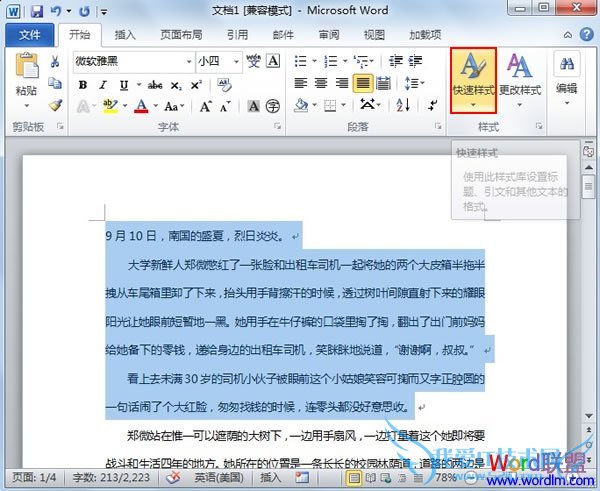Click the 页面: 1/4 page indicator
The width and height of the screenshot is (600, 491).
pos(34,477)
